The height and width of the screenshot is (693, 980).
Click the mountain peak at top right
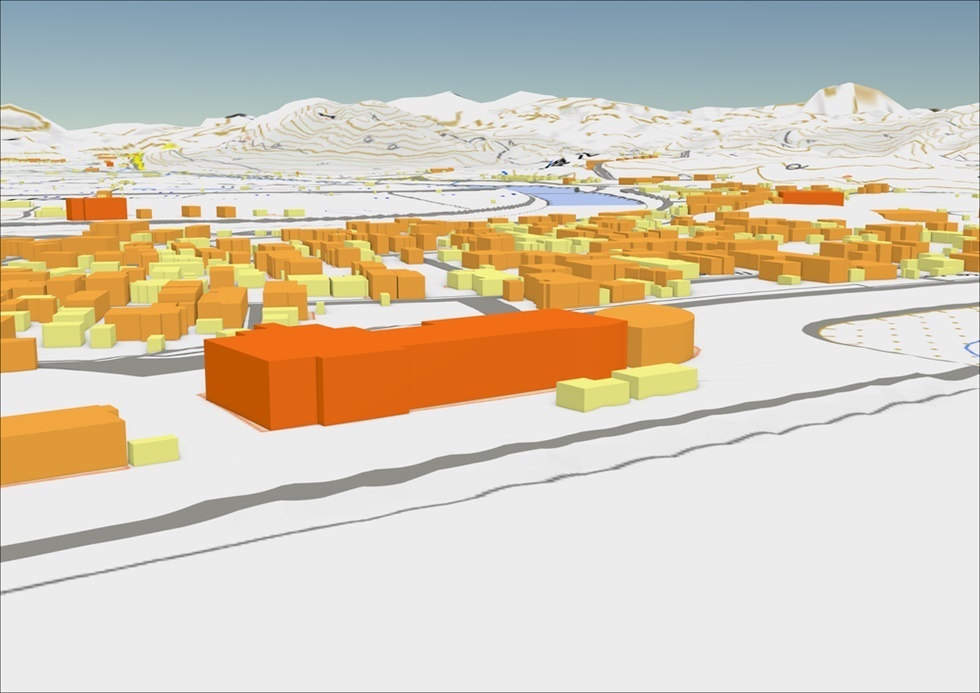pos(852,97)
